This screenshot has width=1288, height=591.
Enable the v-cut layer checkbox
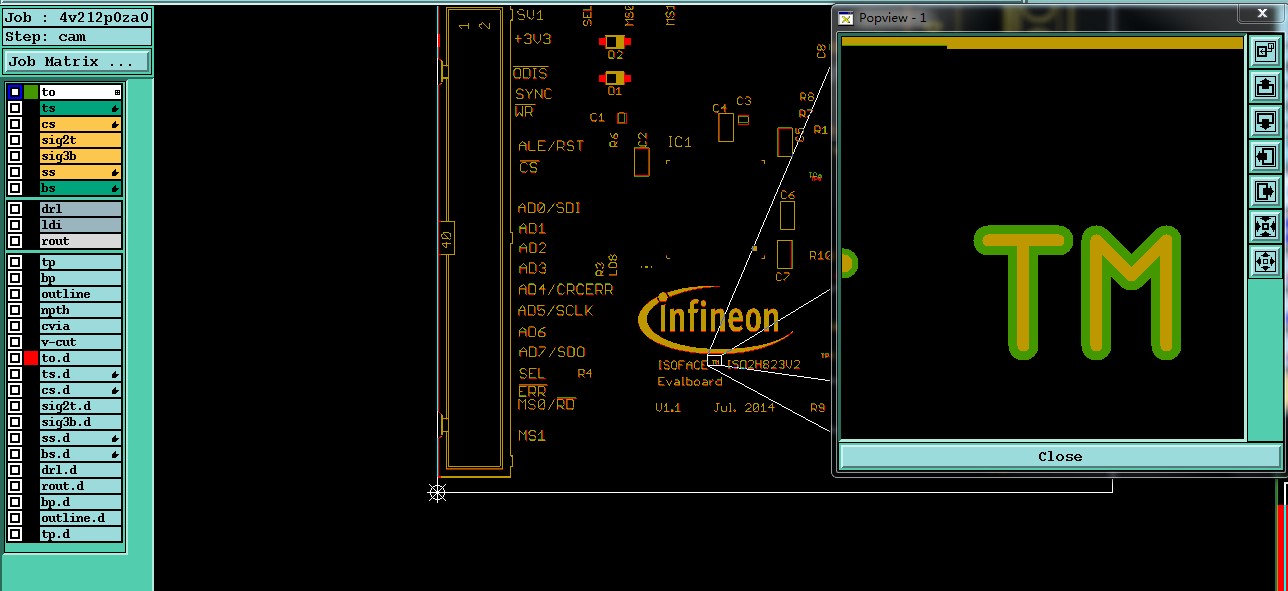coord(14,342)
